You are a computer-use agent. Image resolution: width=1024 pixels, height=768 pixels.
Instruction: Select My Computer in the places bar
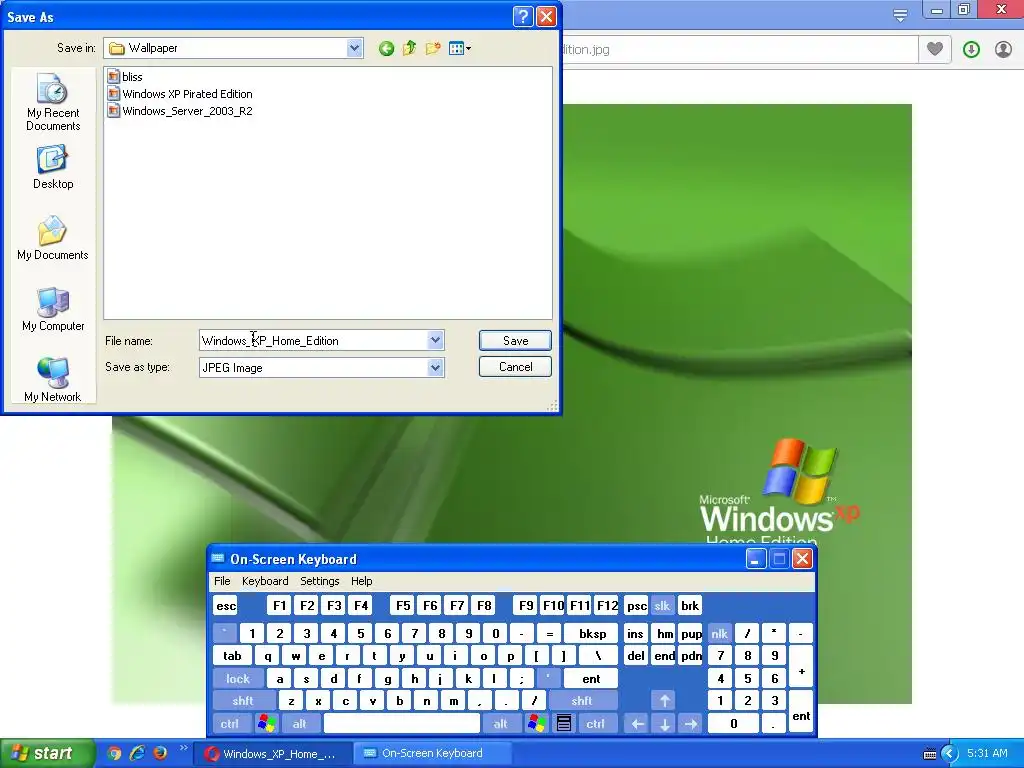coord(53,310)
